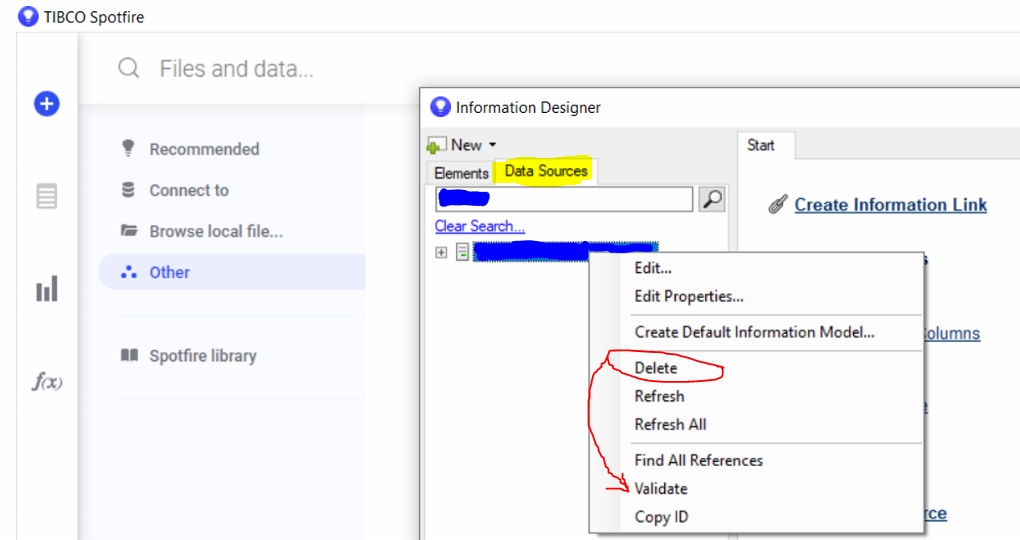Click the blue plus add-data icon
The image size is (1020, 540).
(x=47, y=103)
